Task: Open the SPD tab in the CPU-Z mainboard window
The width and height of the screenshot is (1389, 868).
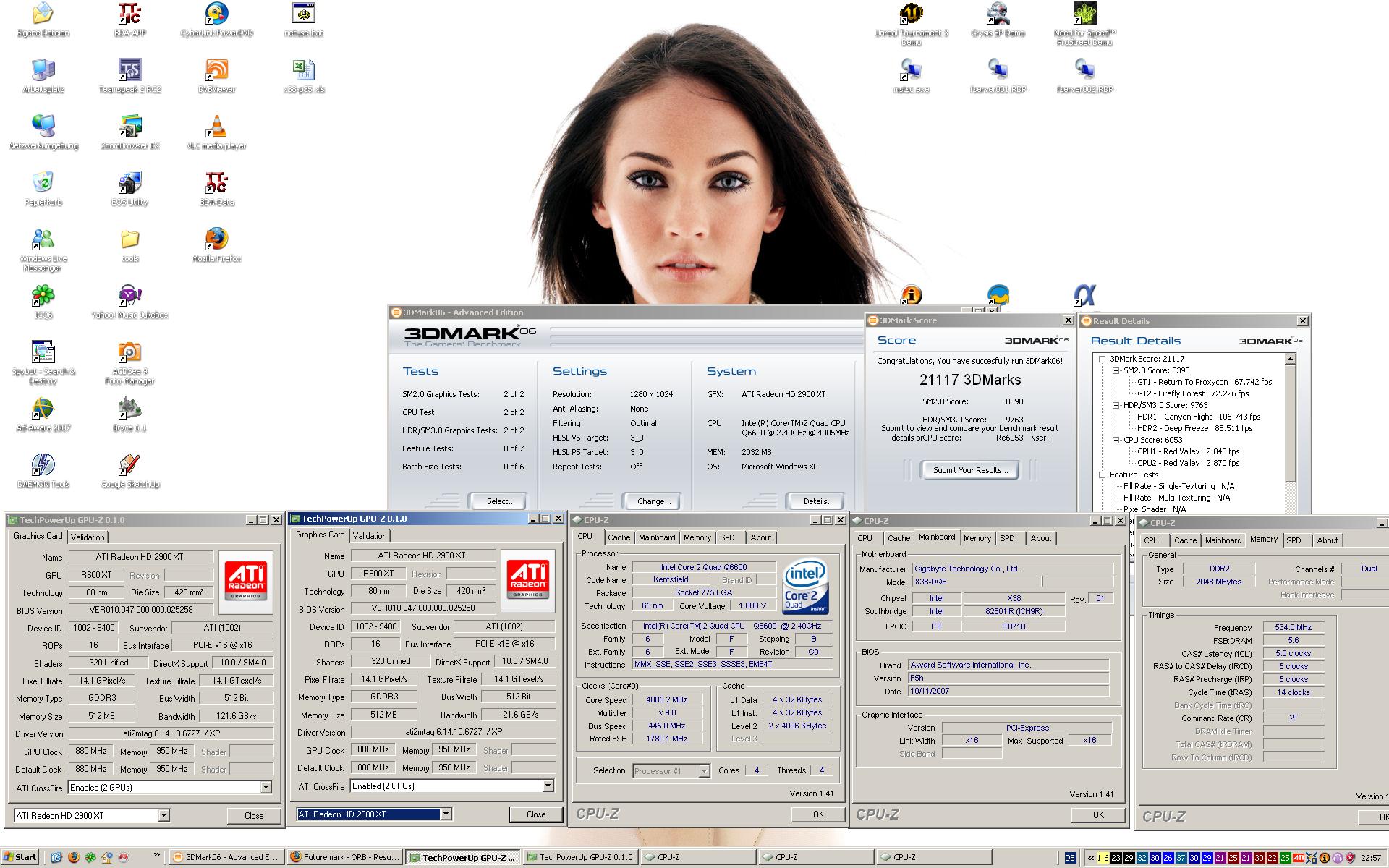Action: 1007,538
